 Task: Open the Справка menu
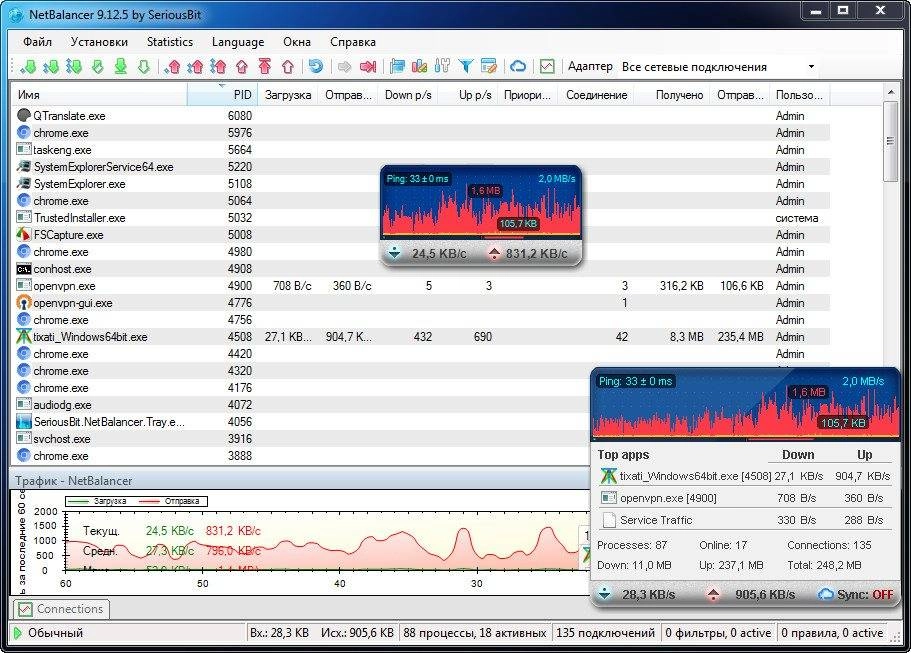click(x=353, y=42)
